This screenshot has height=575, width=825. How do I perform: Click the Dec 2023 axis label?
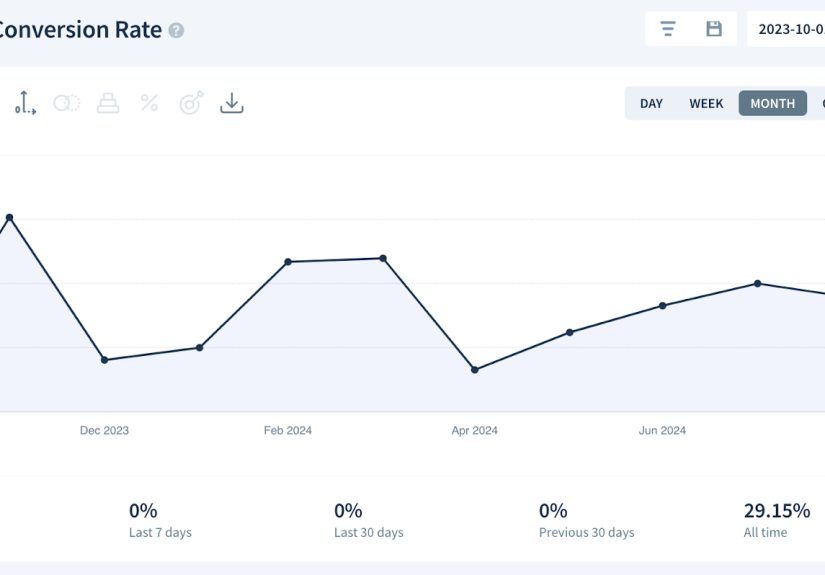104,430
